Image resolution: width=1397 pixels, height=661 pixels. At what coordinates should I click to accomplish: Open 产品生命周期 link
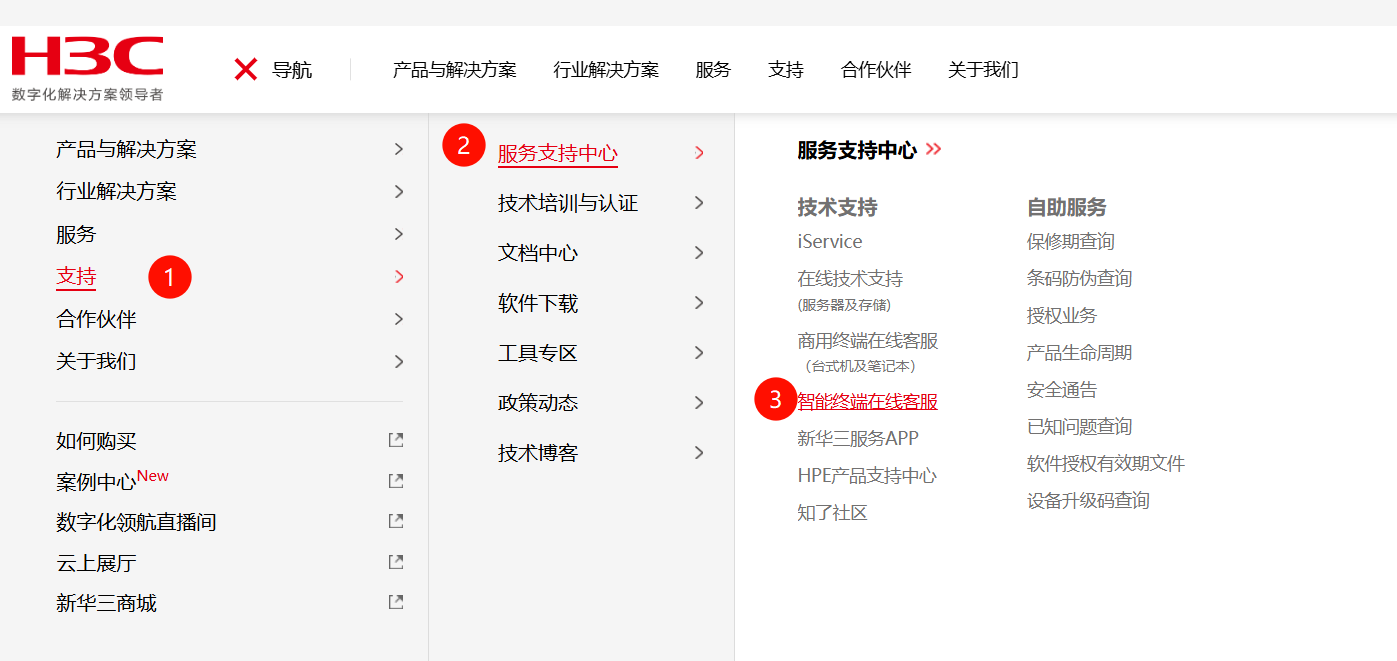pos(1079,352)
